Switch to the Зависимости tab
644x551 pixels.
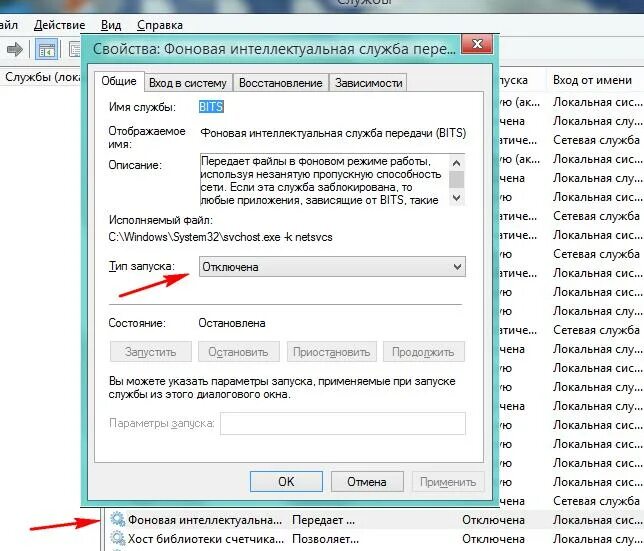click(x=368, y=83)
